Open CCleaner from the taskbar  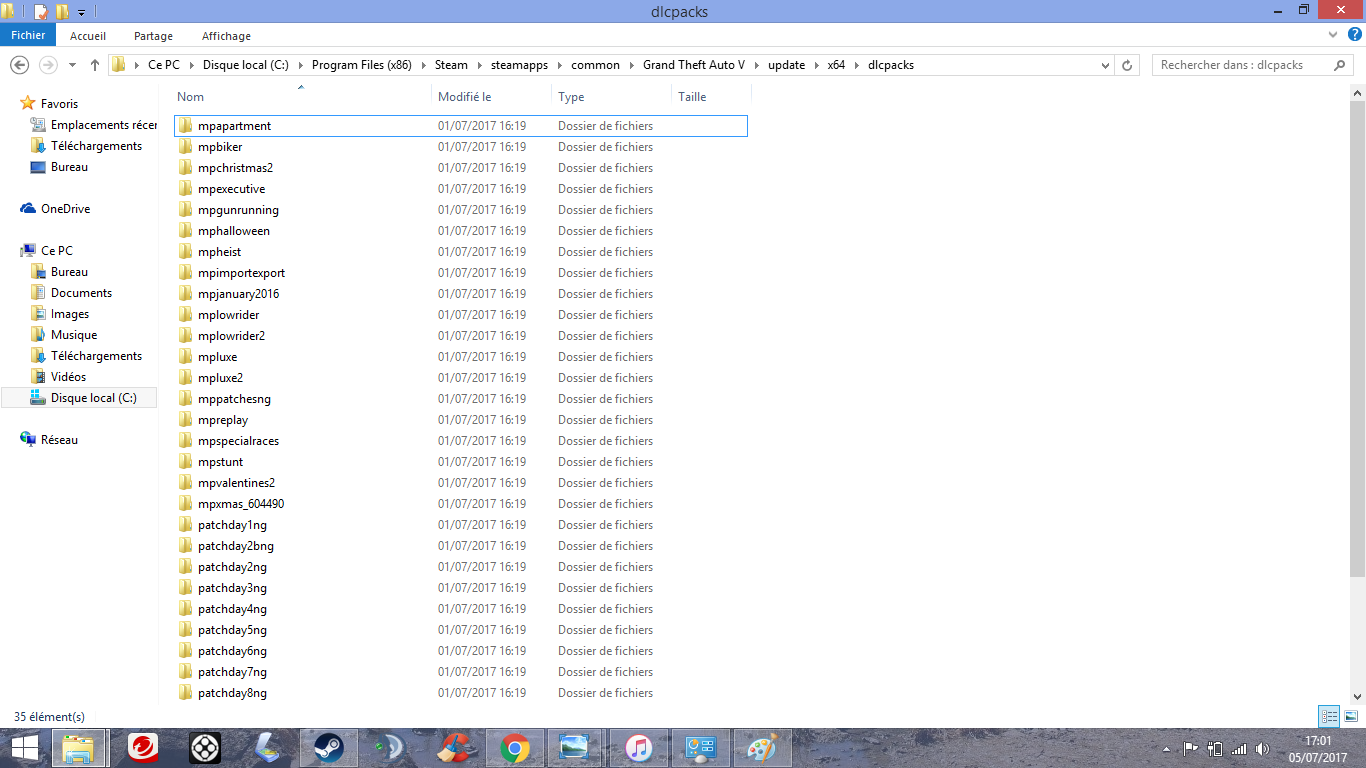coord(453,748)
